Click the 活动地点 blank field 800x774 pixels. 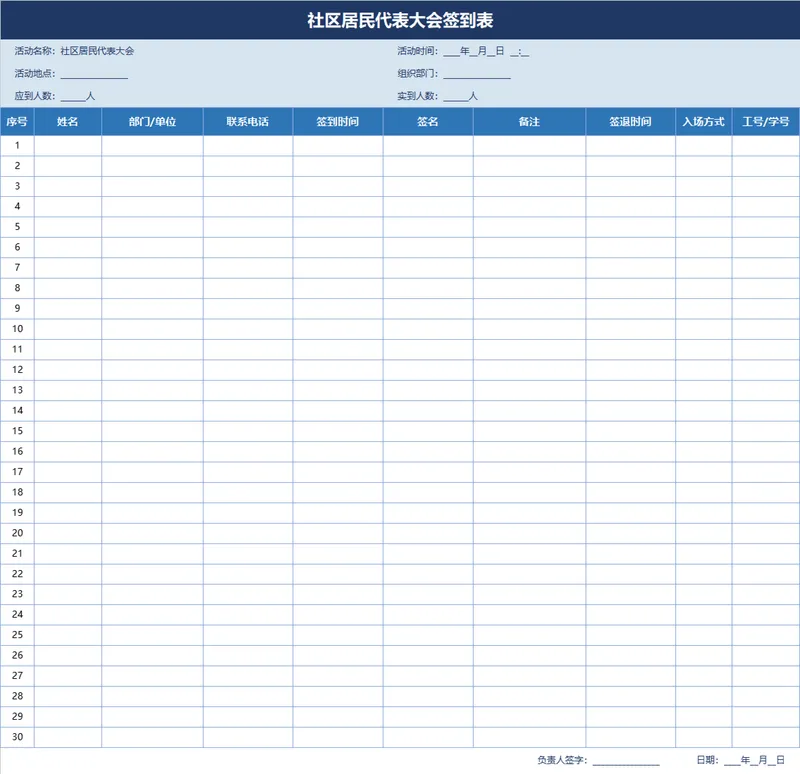coord(94,74)
